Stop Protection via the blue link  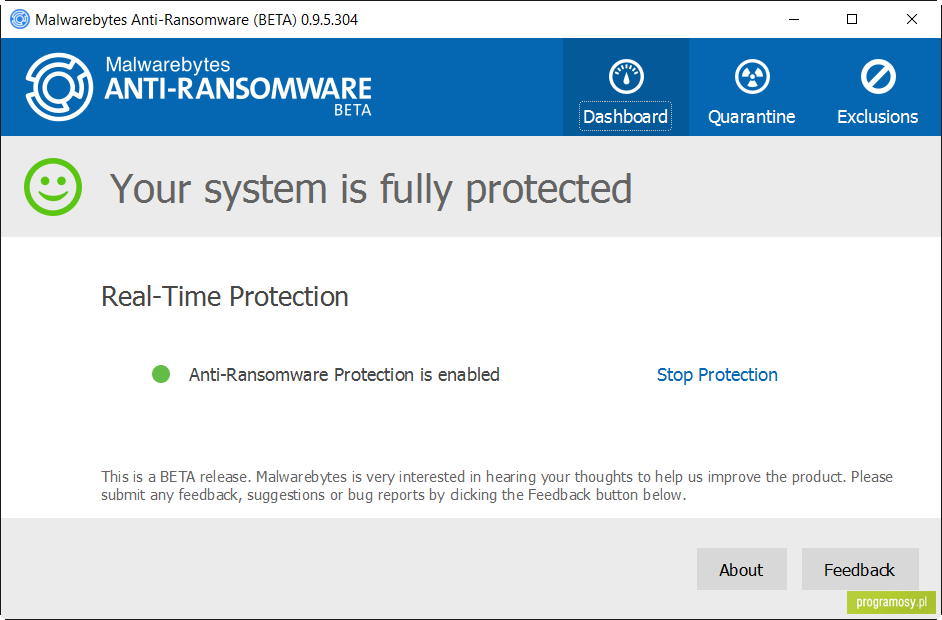(717, 375)
